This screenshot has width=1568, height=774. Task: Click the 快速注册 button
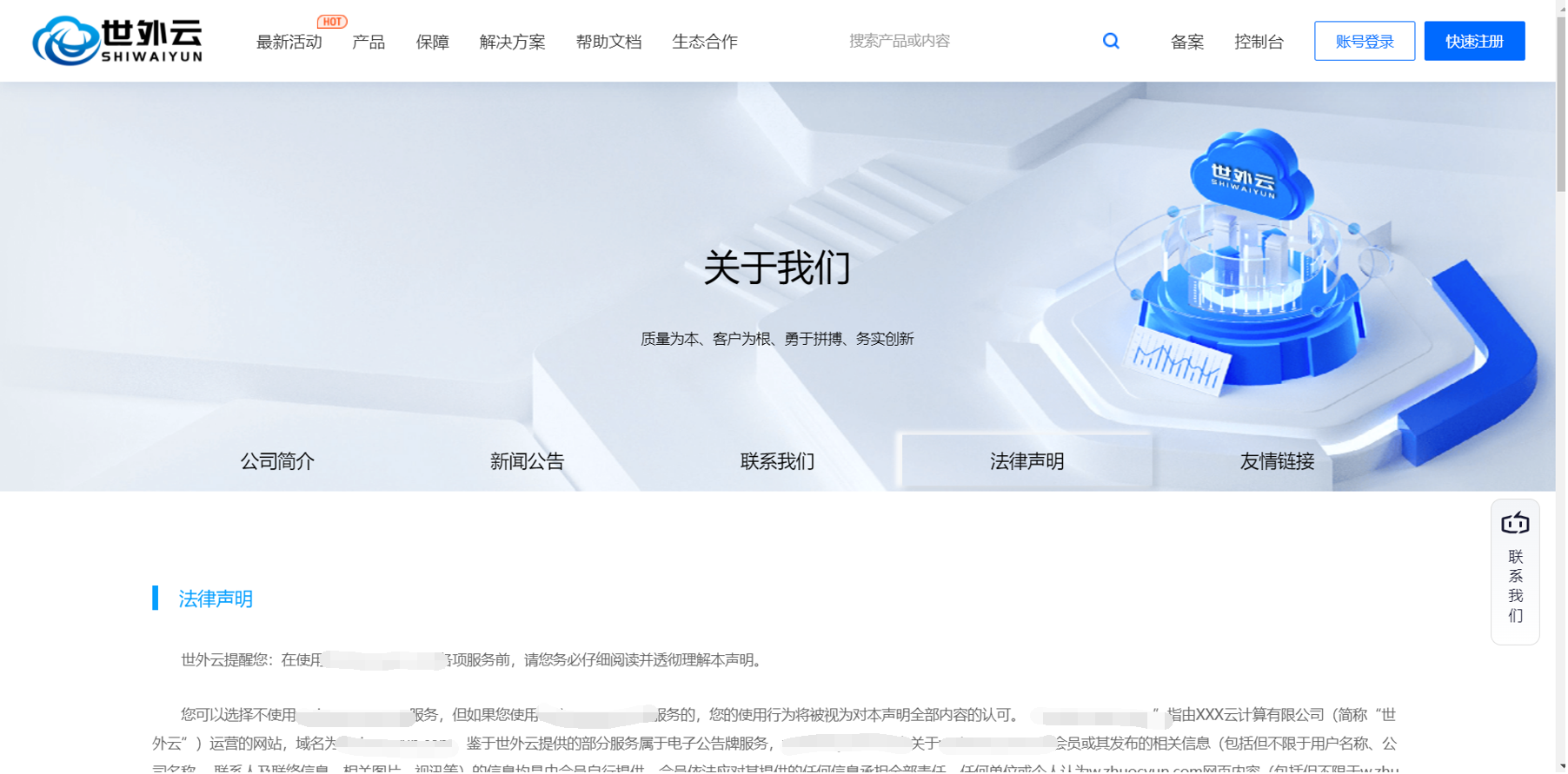1476,41
